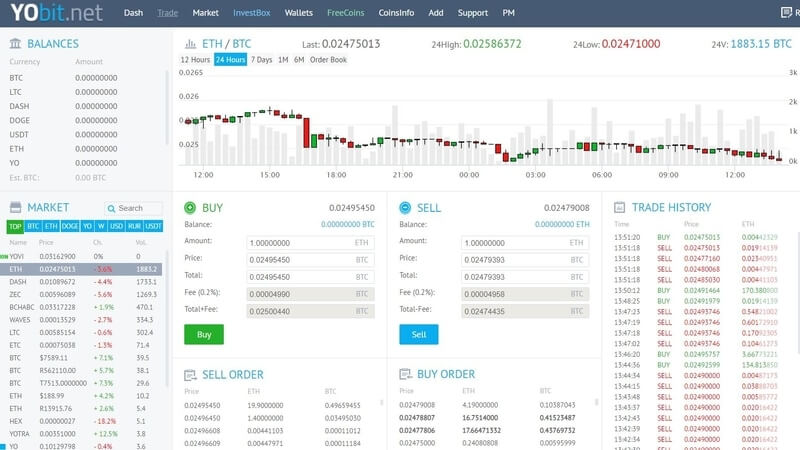The height and width of the screenshot is (450, 800).
Task: Switch chart to 7 Days
Action: pyautogui.click(x=261, y=60)
